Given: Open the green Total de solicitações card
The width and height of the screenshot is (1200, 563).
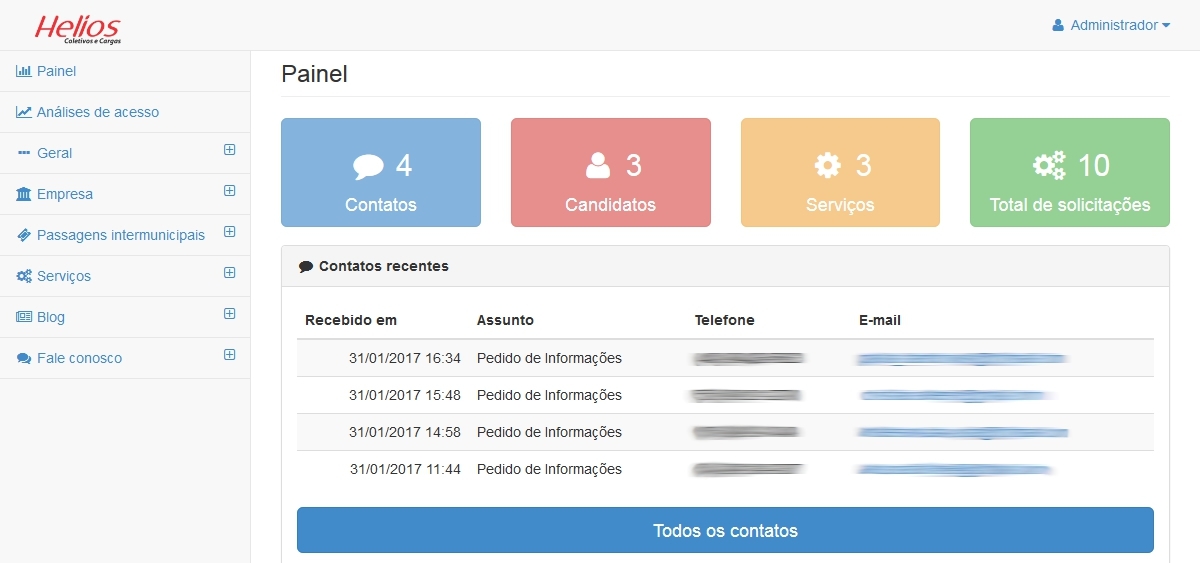Looking at the screenshot, I should click(1070, 172).
